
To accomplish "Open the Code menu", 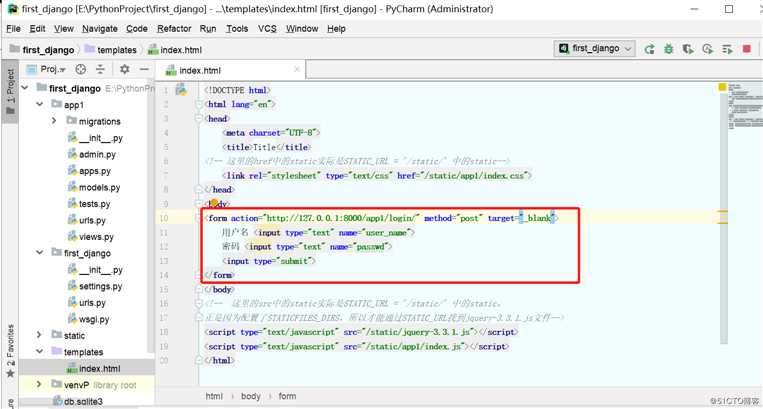I will (137, 29).
